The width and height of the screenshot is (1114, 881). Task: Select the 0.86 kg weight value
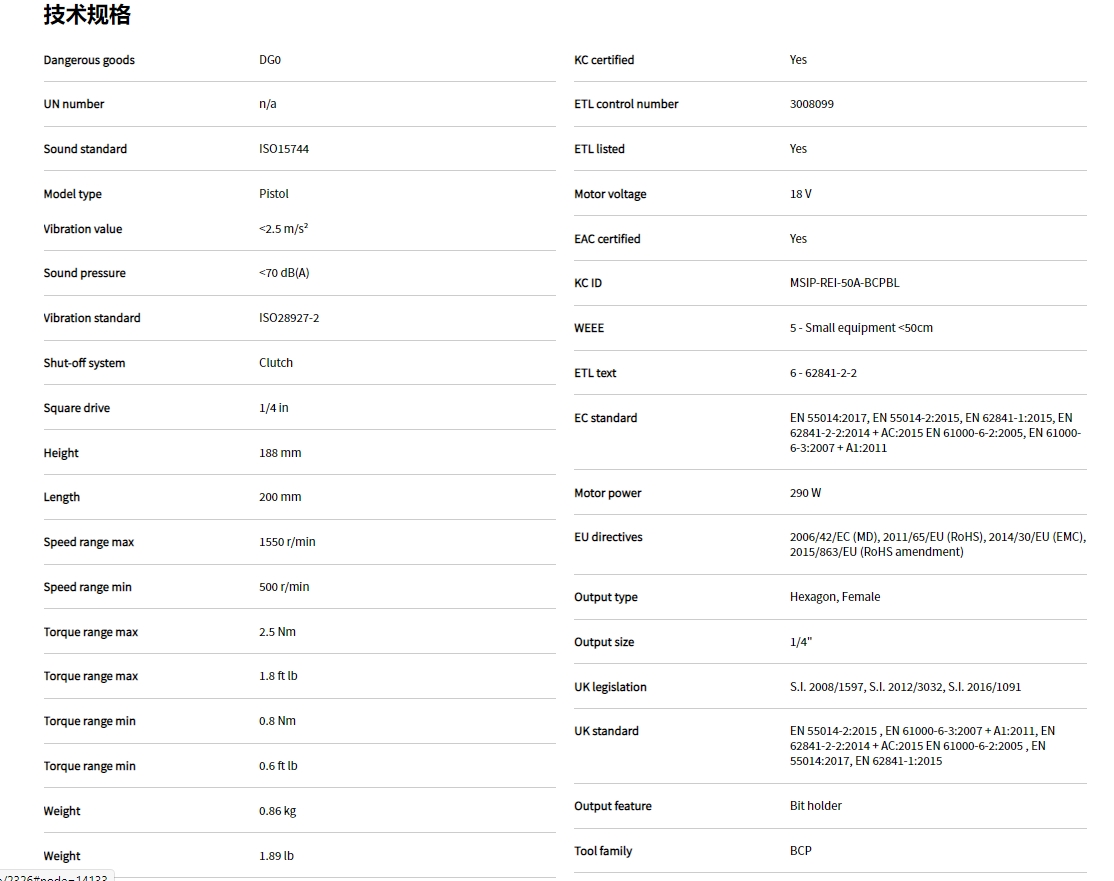click(x=277, y=811)
